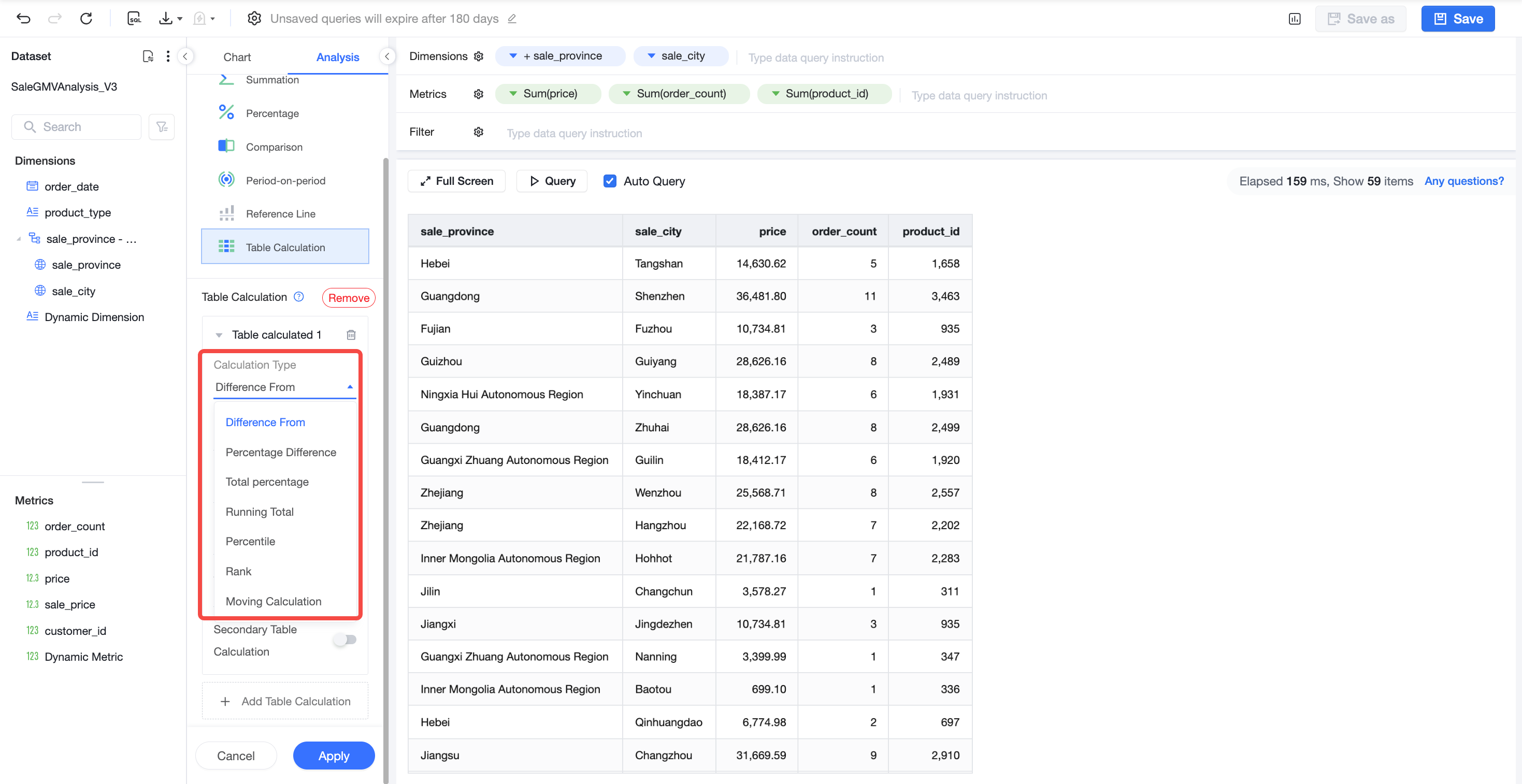
Task: Collapse the Table calculated 1 section
Action: point(219,335)
